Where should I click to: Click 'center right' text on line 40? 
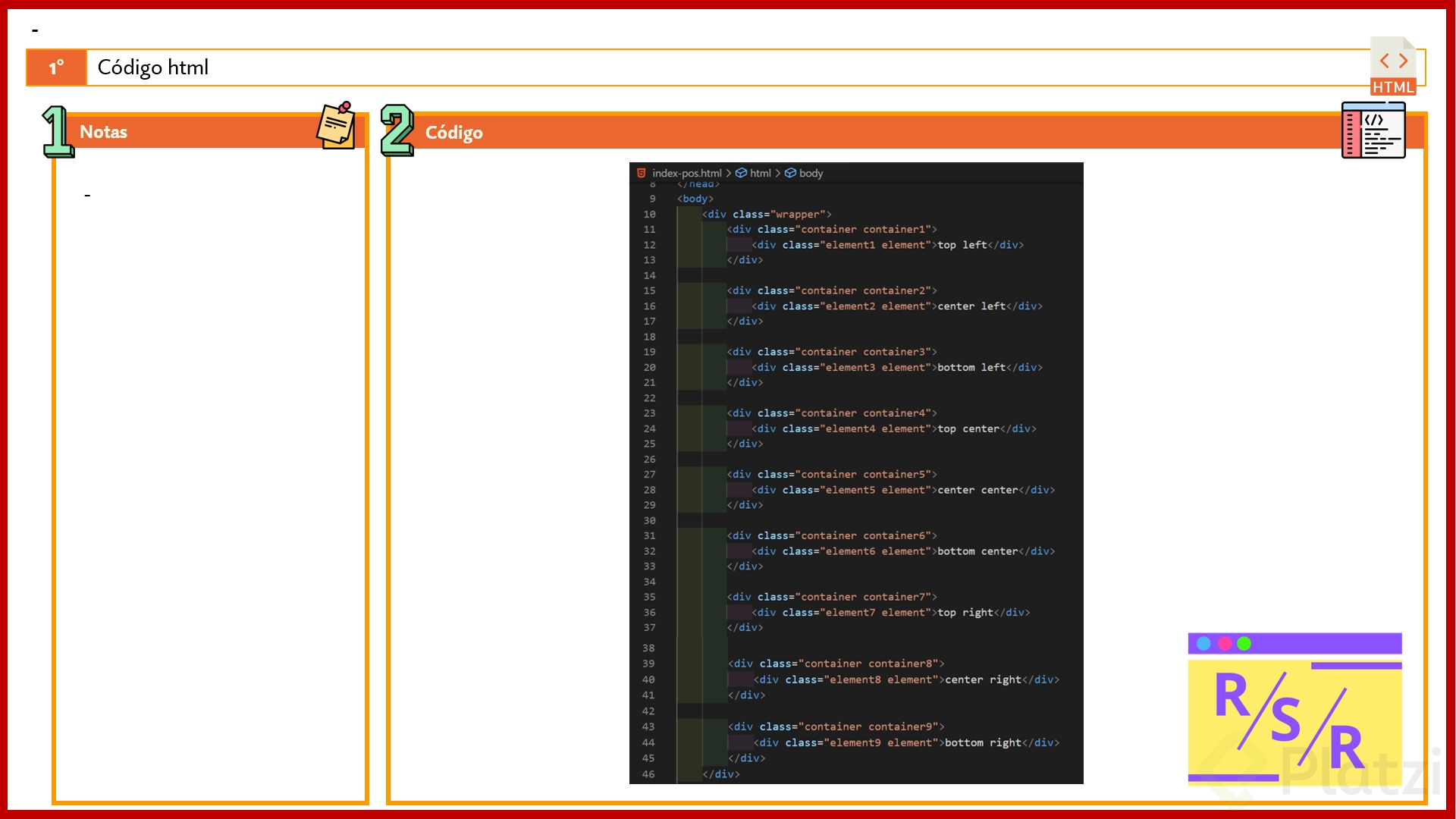click(x=984, y=680)
